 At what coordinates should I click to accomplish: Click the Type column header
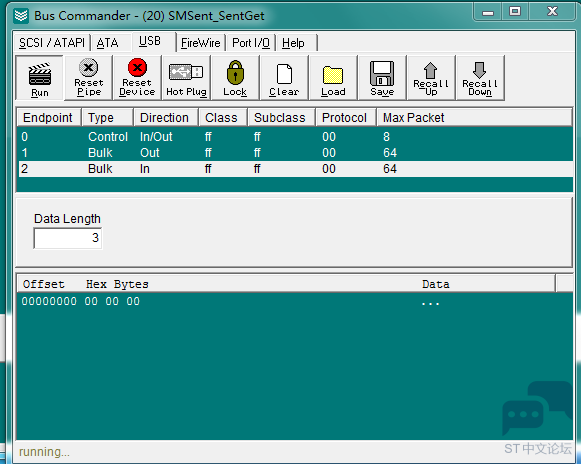point(107,117)
